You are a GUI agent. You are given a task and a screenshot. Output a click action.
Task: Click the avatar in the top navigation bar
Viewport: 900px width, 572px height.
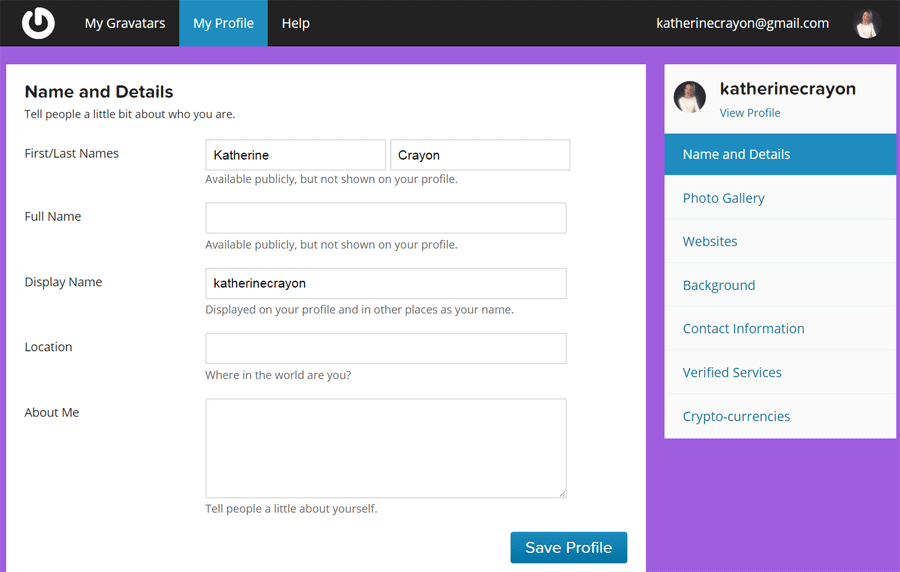866,23
